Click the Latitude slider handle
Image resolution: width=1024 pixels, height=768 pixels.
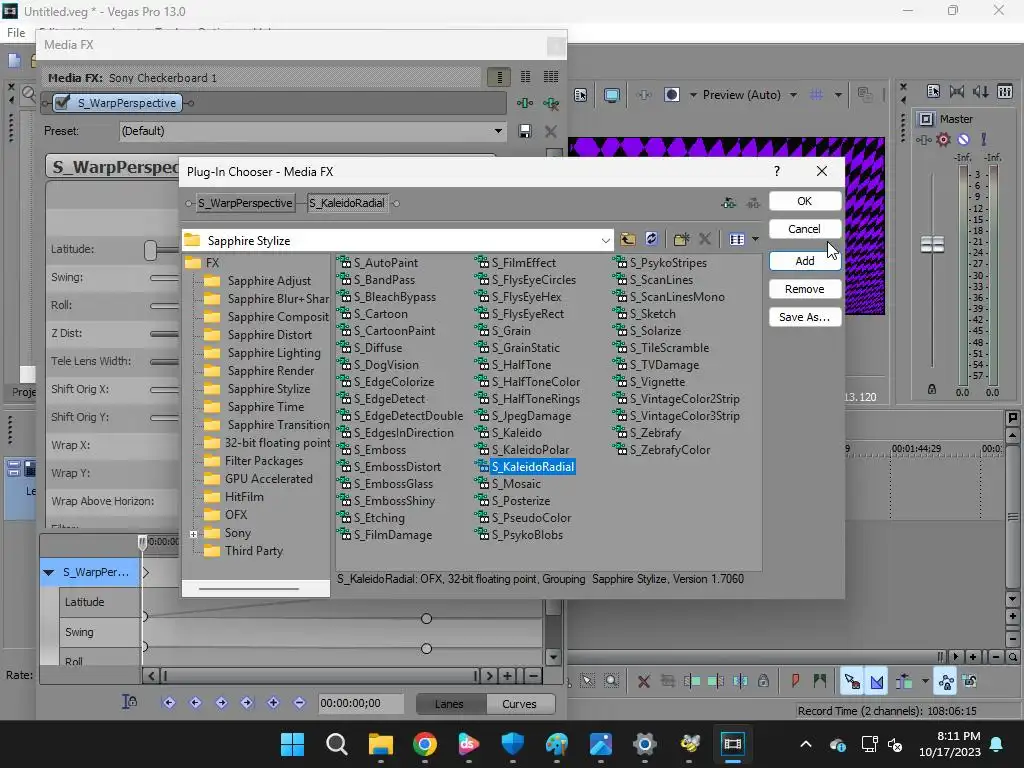(150, 249)
